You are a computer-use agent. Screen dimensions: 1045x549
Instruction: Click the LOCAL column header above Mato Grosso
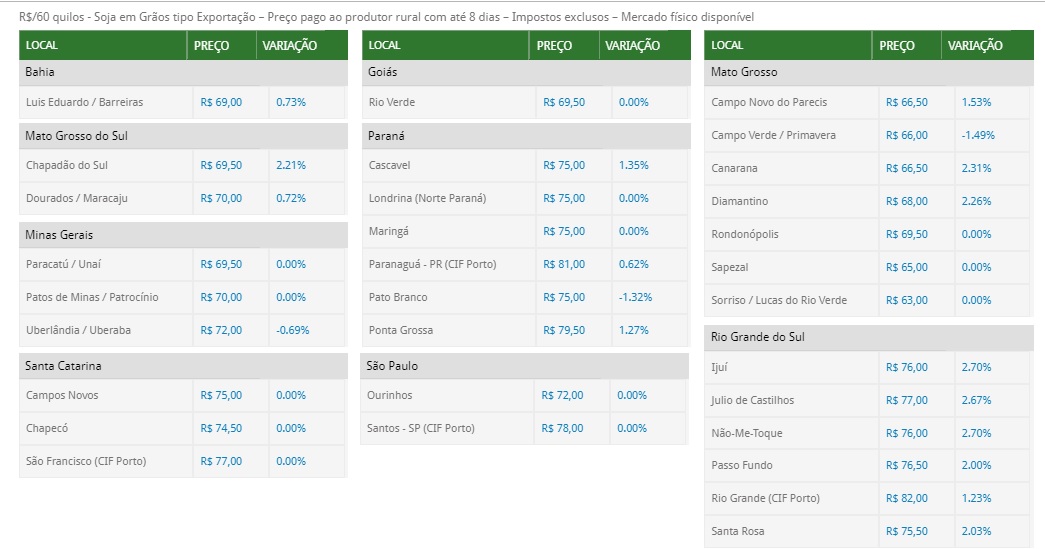(x=727, y=45)
